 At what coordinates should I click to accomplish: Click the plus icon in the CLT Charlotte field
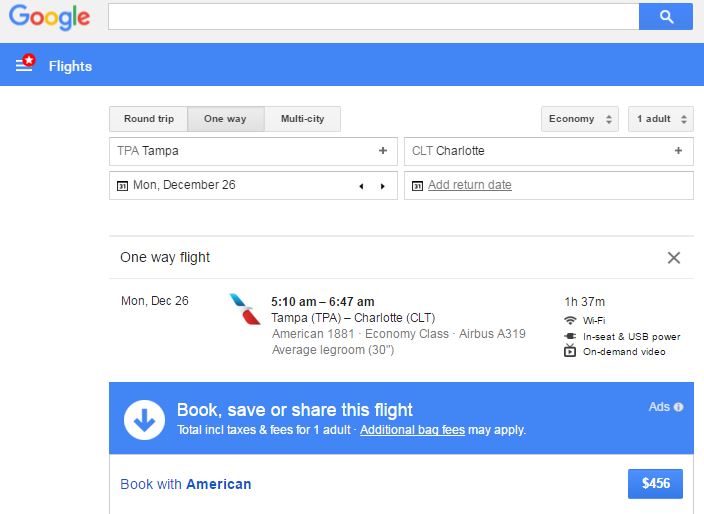[x=678, y=151]
